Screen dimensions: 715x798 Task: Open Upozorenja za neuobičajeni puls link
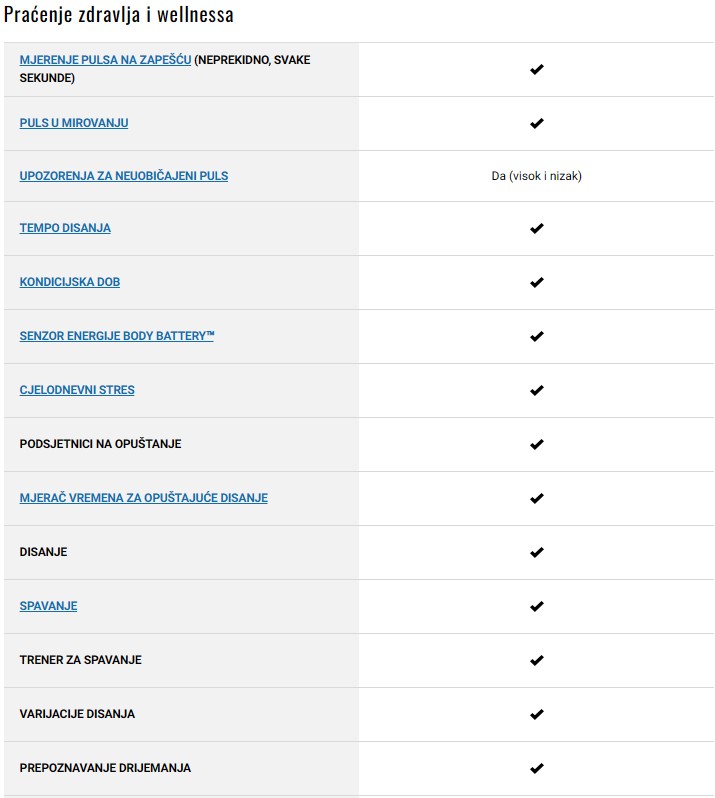[x=124, y=176]
